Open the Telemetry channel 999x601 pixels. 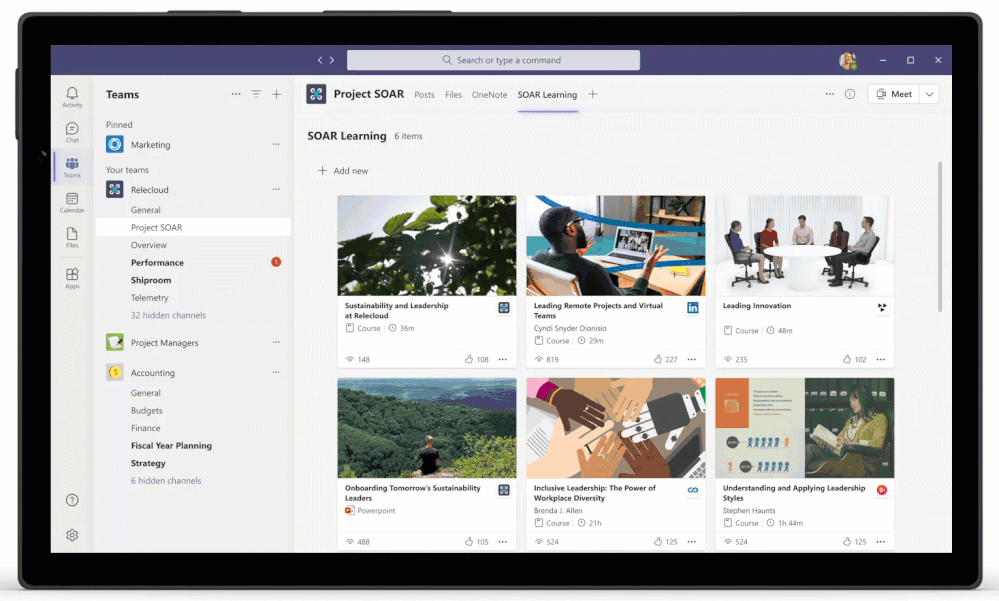click(x=150, y=297)
